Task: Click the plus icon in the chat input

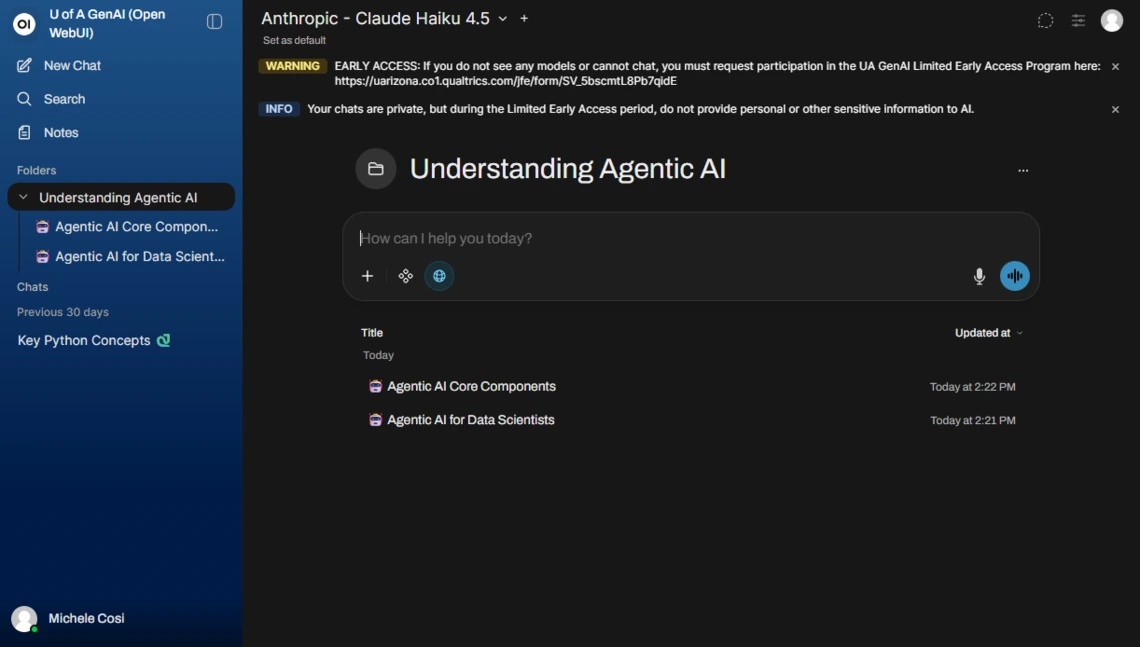Action: (x=367, y=276)
